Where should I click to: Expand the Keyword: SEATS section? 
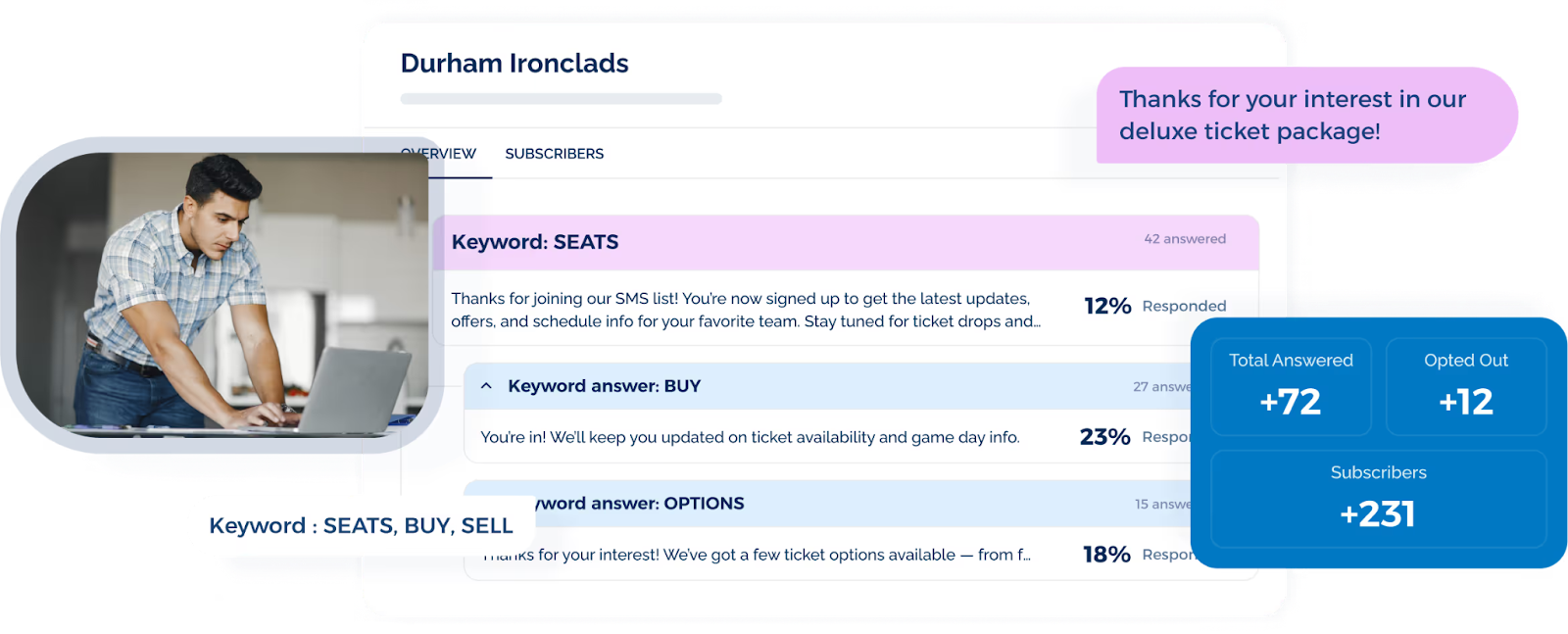click(535, 241)
